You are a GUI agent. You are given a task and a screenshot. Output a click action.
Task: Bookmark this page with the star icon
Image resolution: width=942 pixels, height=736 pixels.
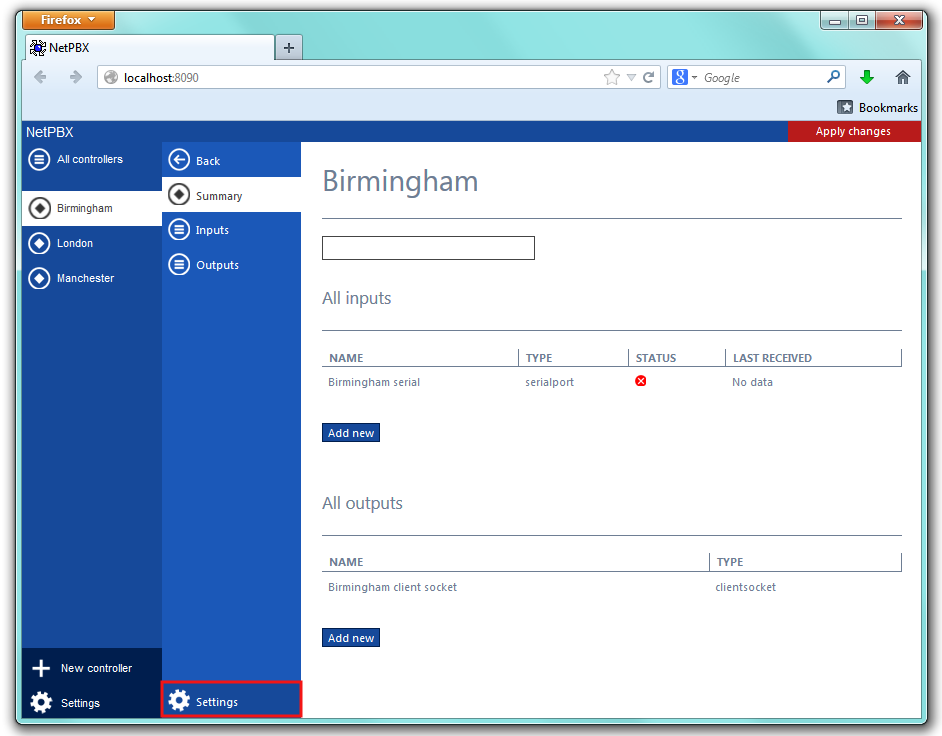(x=611, y=77)
